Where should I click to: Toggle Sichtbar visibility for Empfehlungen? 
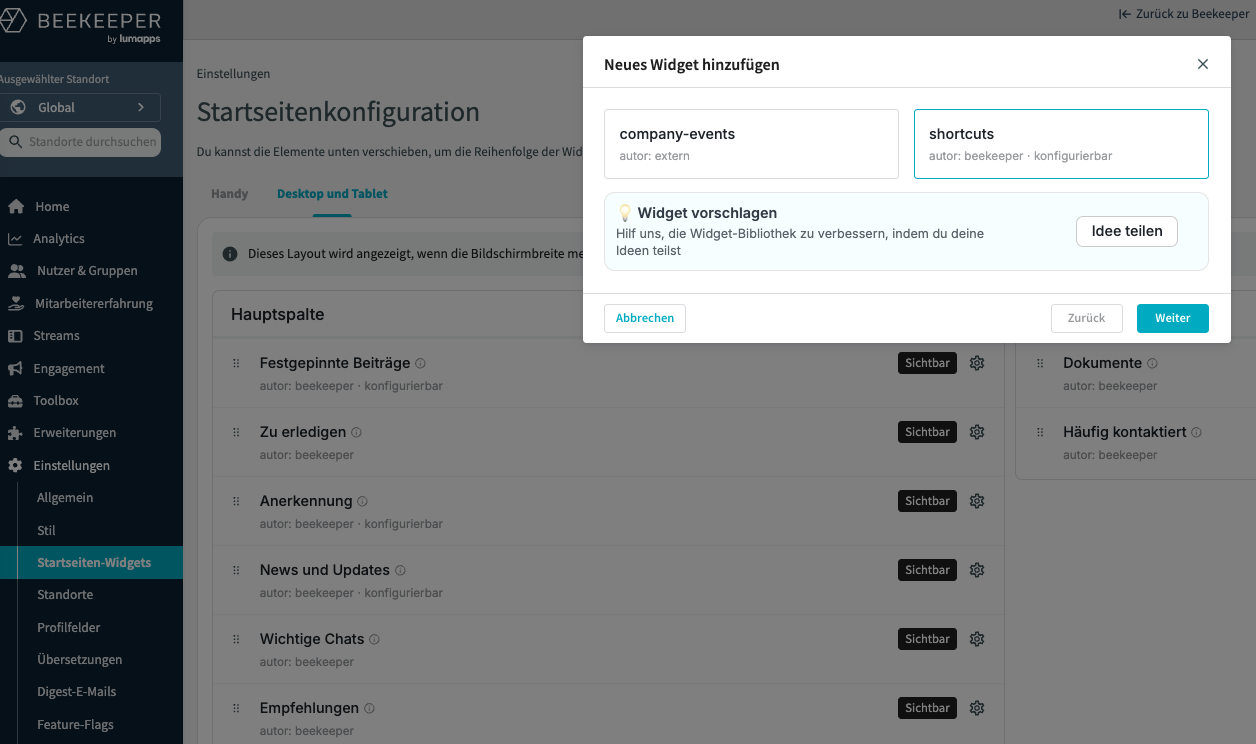coord(926,708)
